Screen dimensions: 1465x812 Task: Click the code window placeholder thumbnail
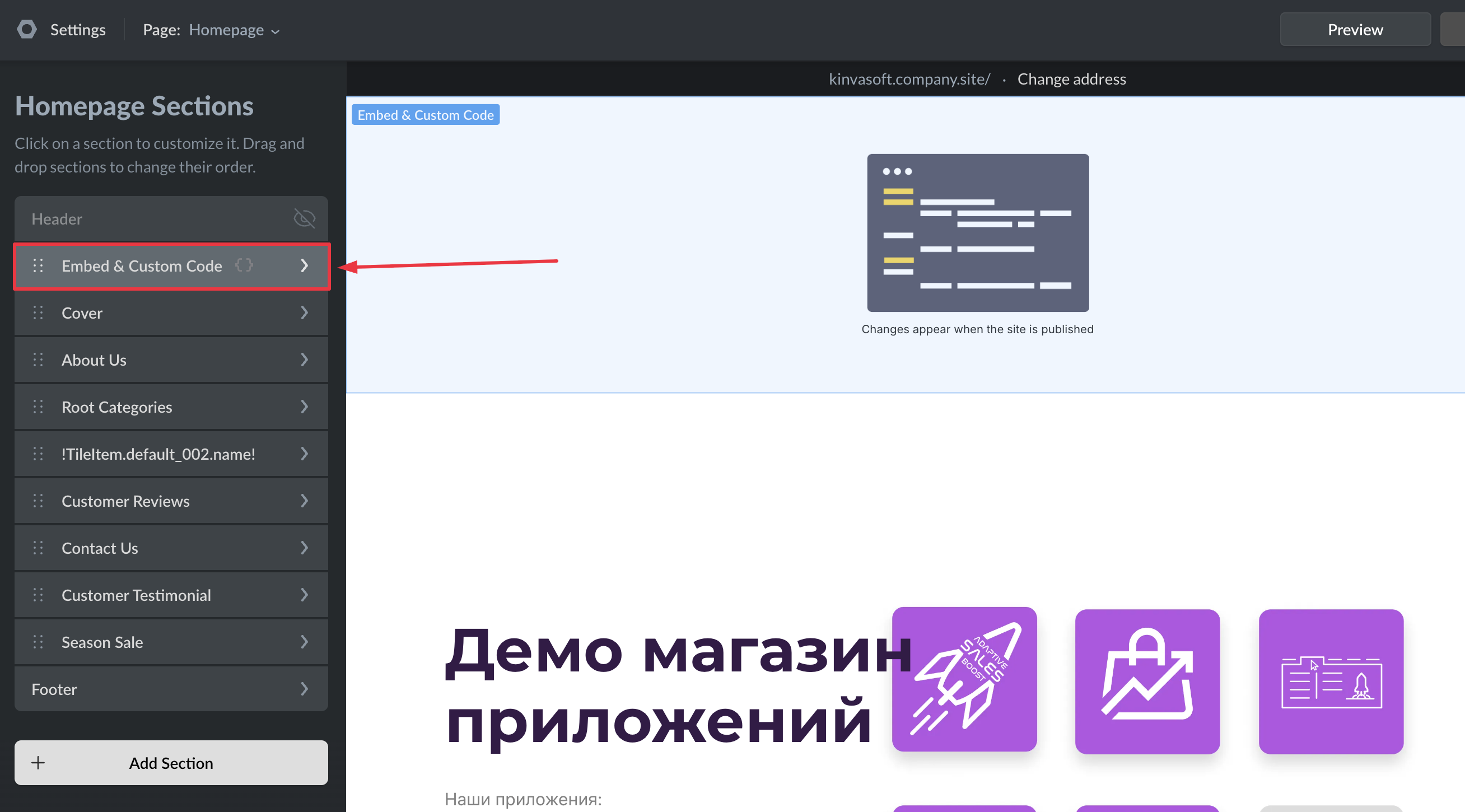[x=978, y=232]
